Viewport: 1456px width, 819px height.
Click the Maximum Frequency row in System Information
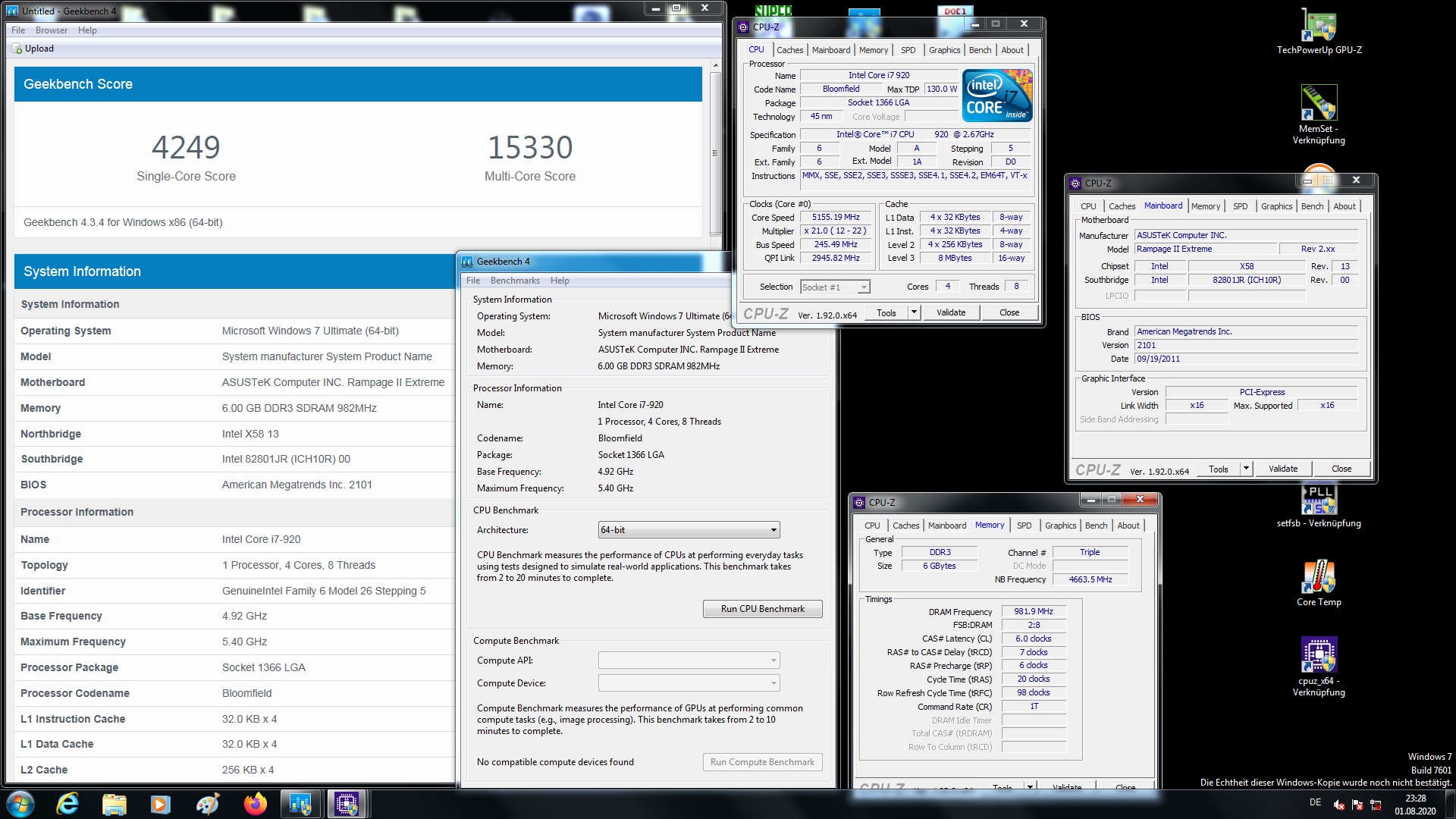pyautogui.click(x=234, y=642)
